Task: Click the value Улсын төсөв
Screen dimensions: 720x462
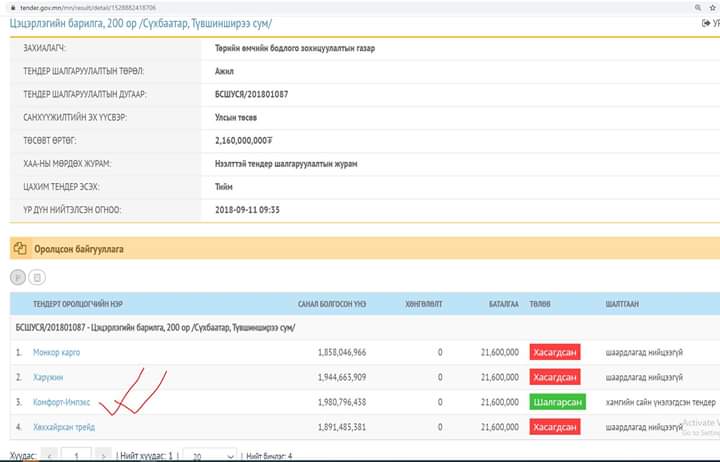Action: click(236, 117)
